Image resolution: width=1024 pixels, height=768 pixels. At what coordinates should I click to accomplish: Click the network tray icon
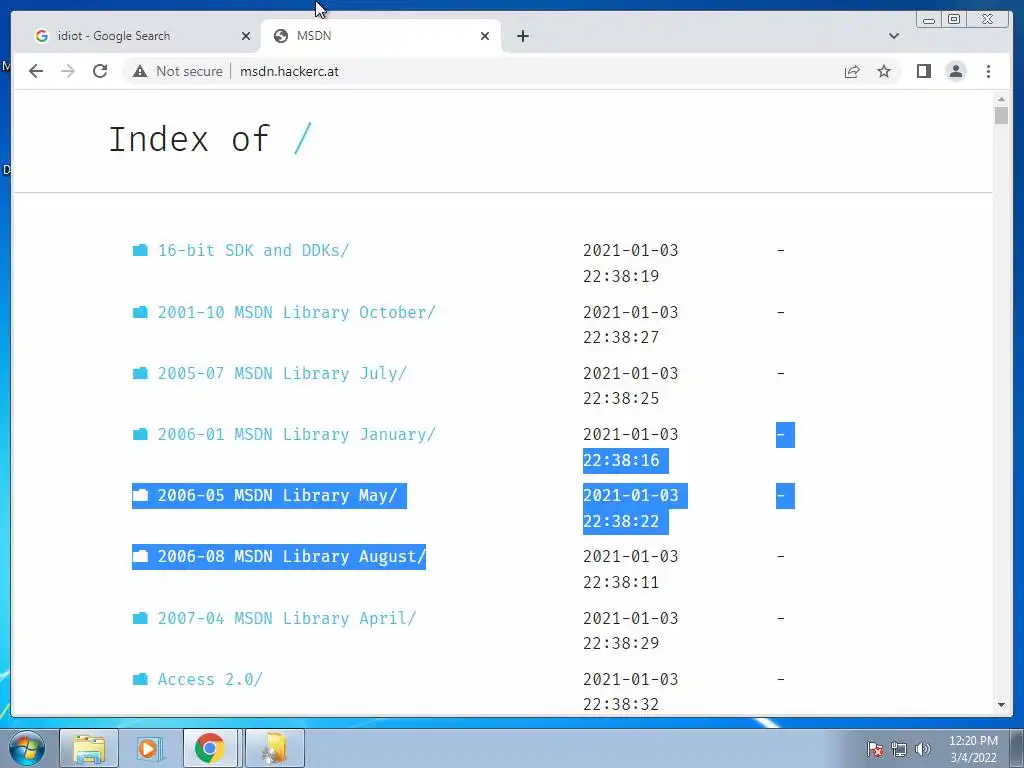pos(899,749)
